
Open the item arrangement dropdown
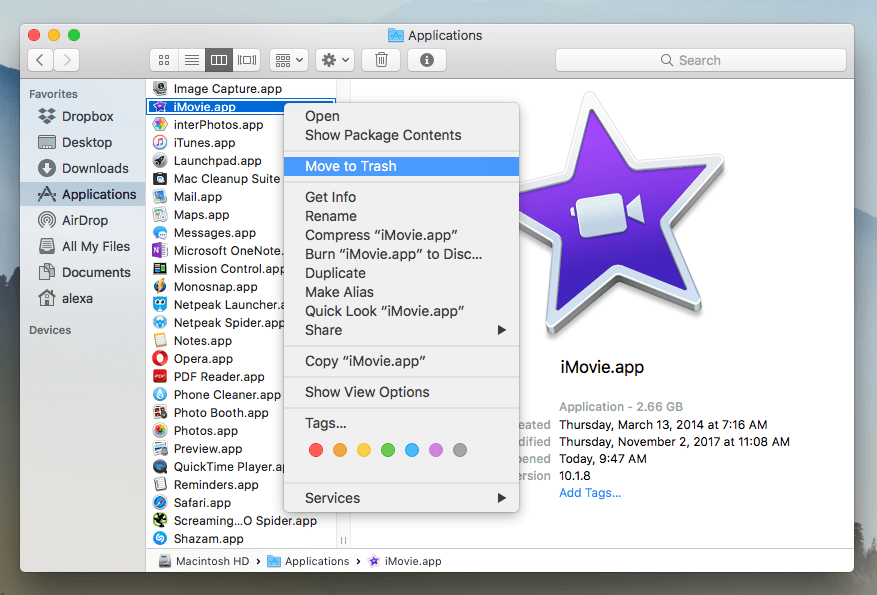coord(288,60)
